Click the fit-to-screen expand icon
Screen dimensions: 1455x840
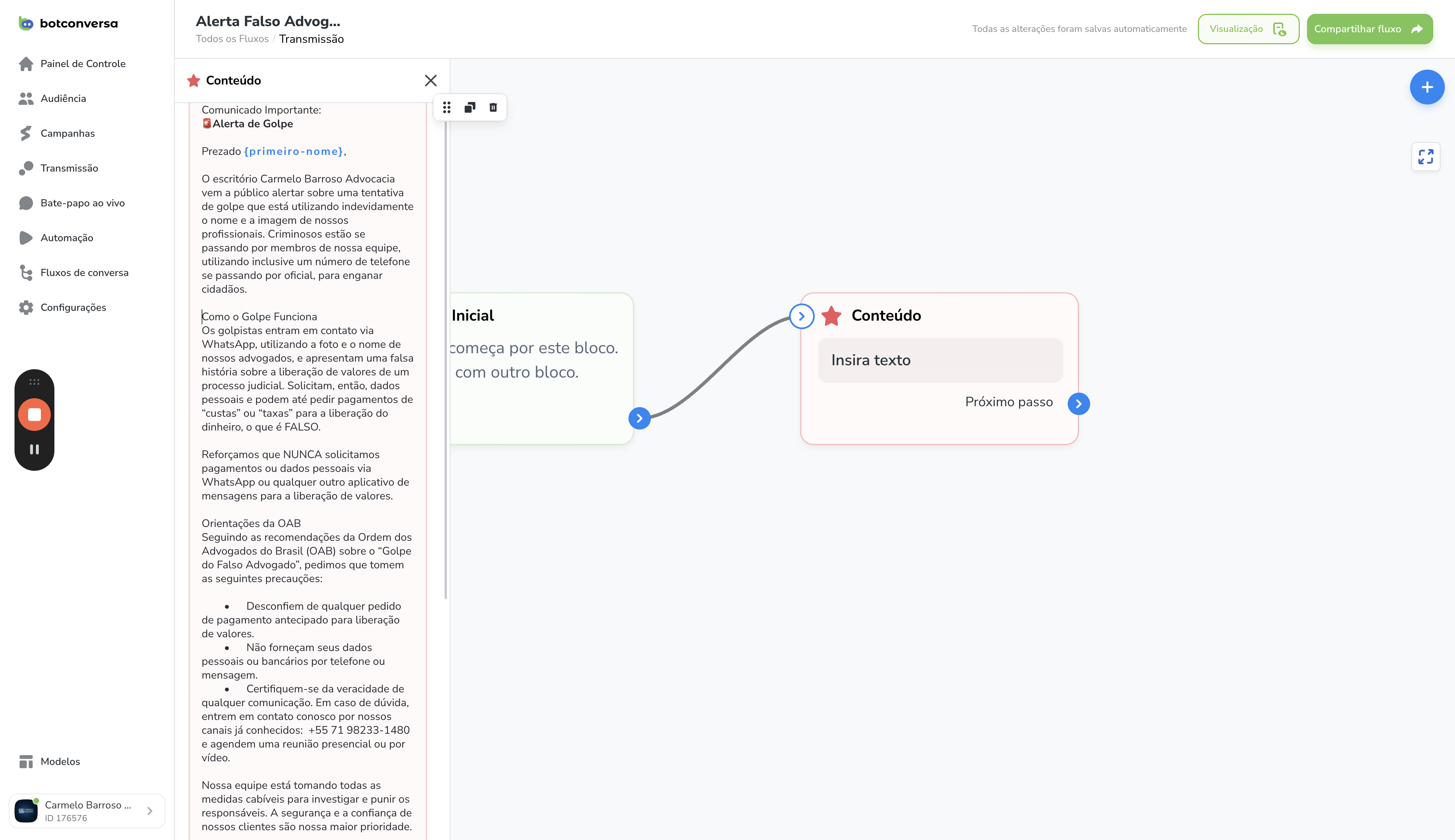1426,157
